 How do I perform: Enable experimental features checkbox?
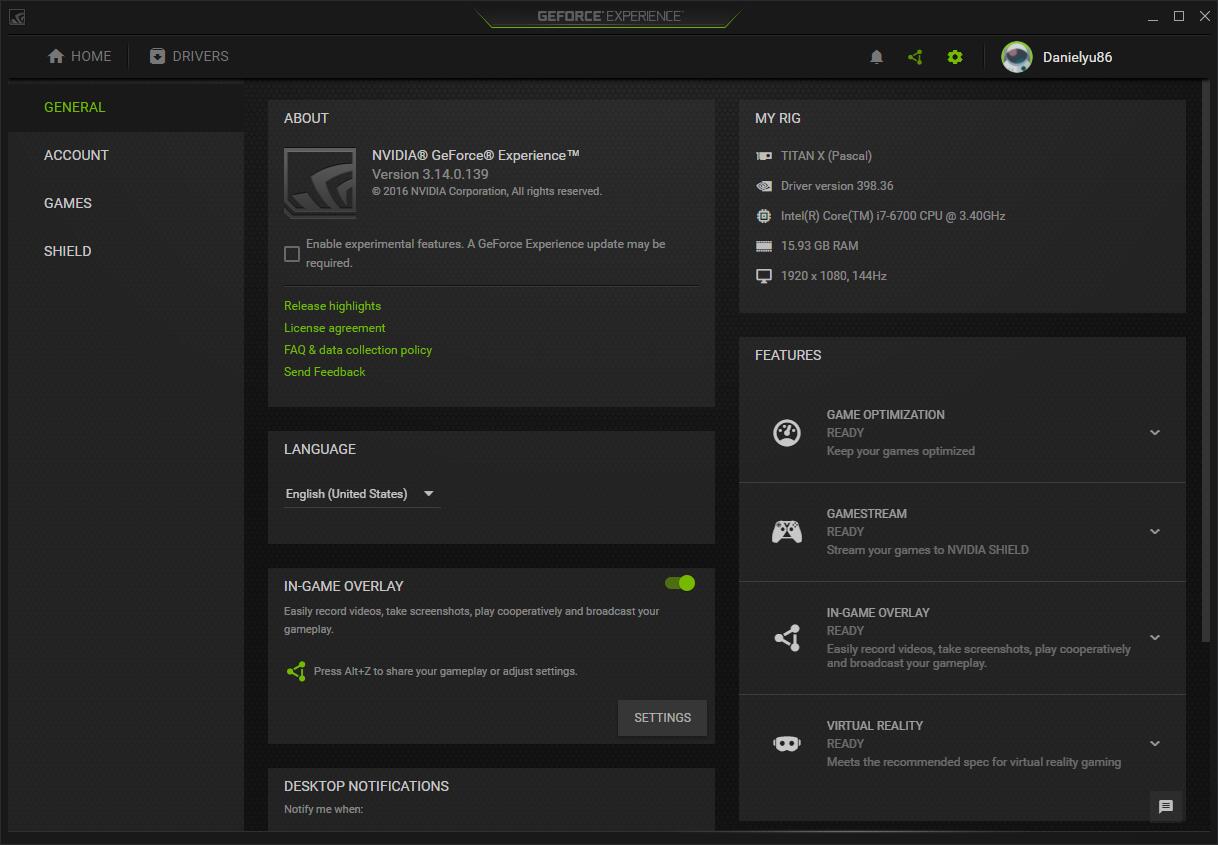tap(292, 254)
